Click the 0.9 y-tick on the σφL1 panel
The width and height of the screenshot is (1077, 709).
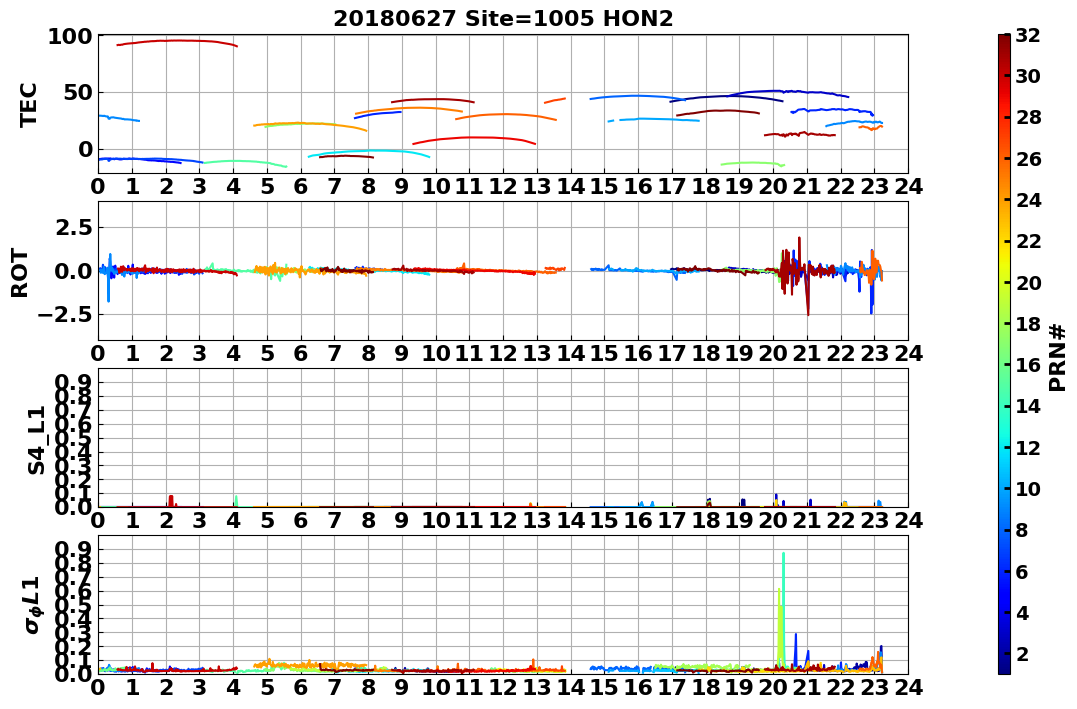click(74, 548)
